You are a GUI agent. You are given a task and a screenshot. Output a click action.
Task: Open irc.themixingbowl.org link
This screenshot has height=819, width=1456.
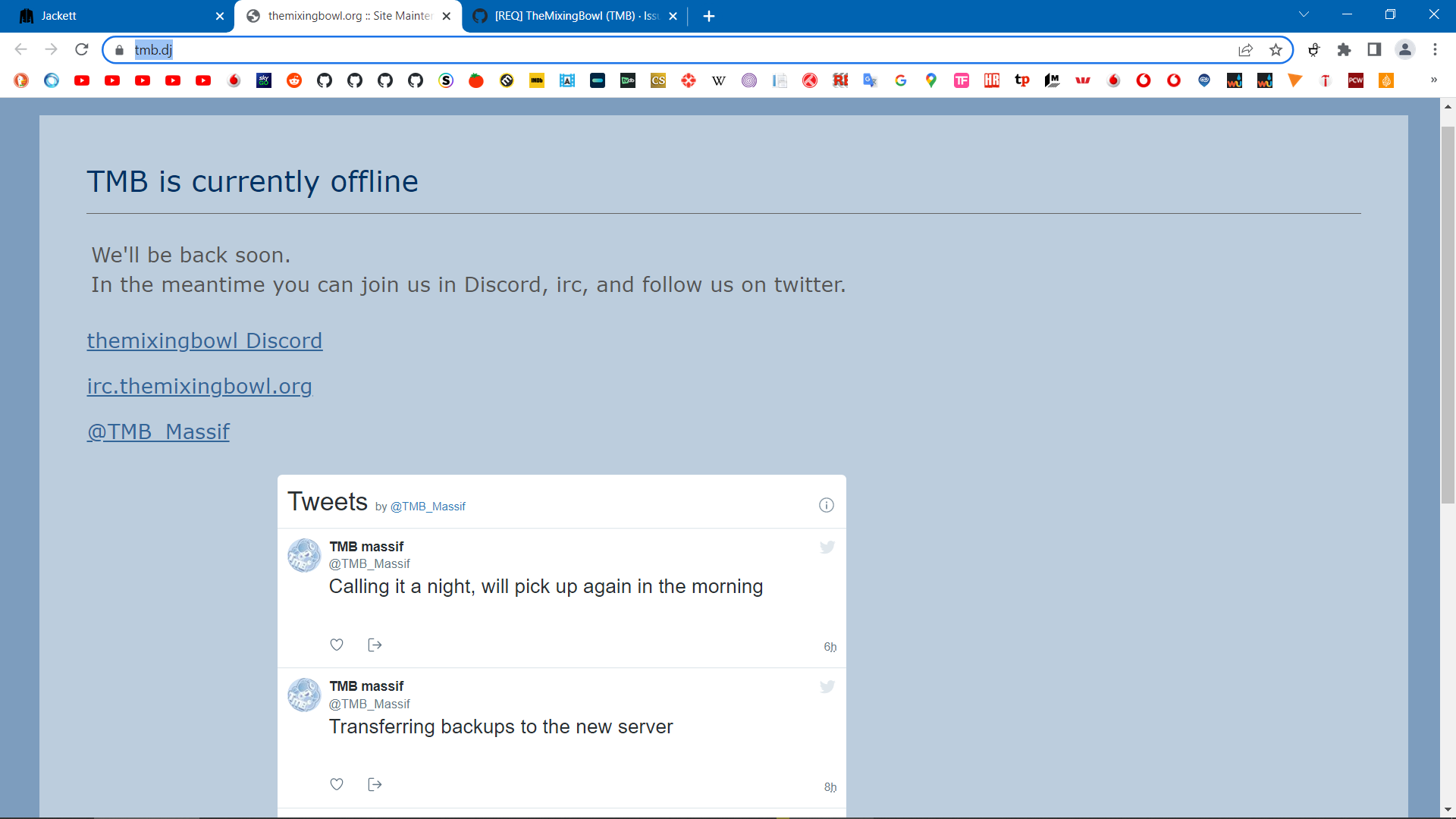point(199,387)
